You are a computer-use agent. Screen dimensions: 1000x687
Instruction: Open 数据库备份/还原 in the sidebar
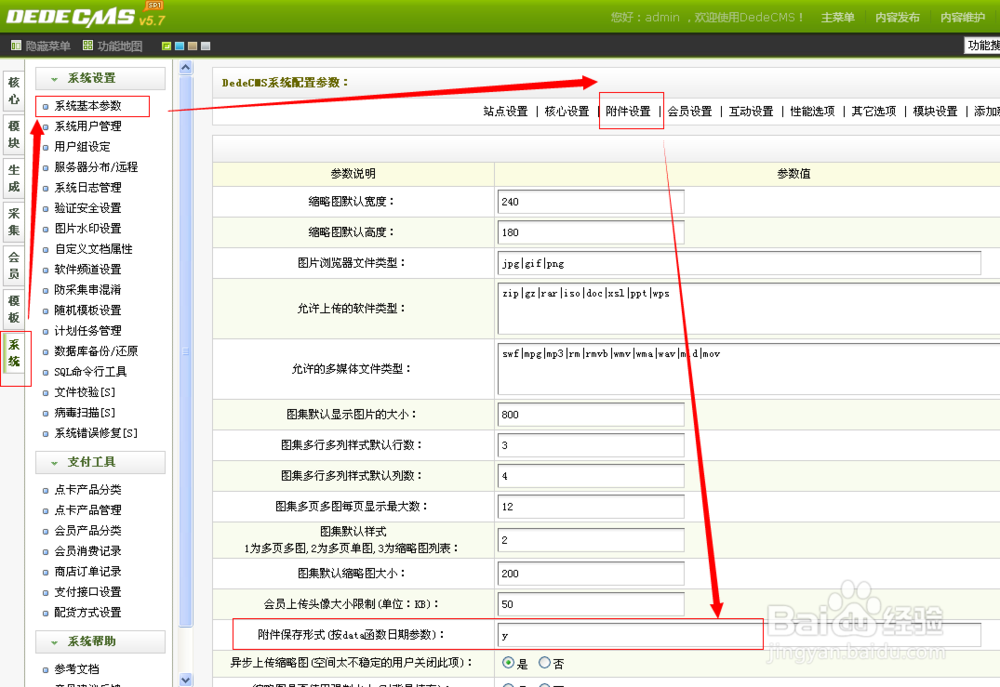(x=96, y=351)
